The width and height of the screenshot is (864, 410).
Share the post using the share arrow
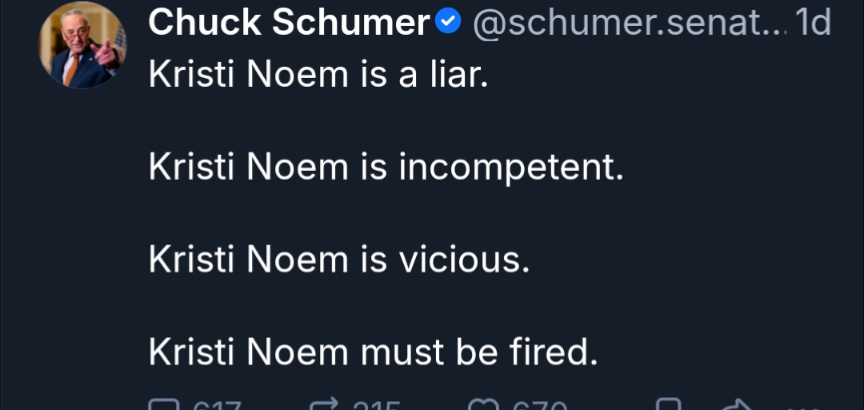point(735,405)
